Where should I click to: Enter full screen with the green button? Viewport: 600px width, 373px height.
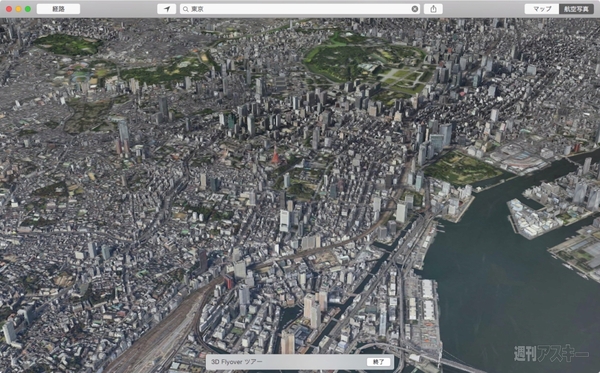click(x=28, y=9)
